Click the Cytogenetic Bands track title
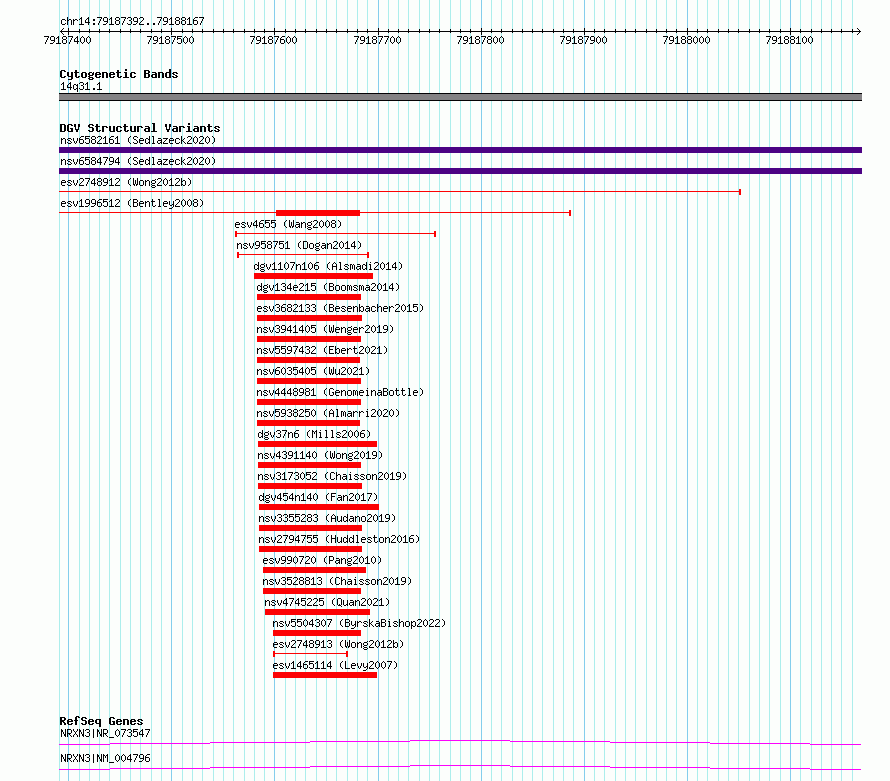 pyautogui.click(x=119, y=74)
